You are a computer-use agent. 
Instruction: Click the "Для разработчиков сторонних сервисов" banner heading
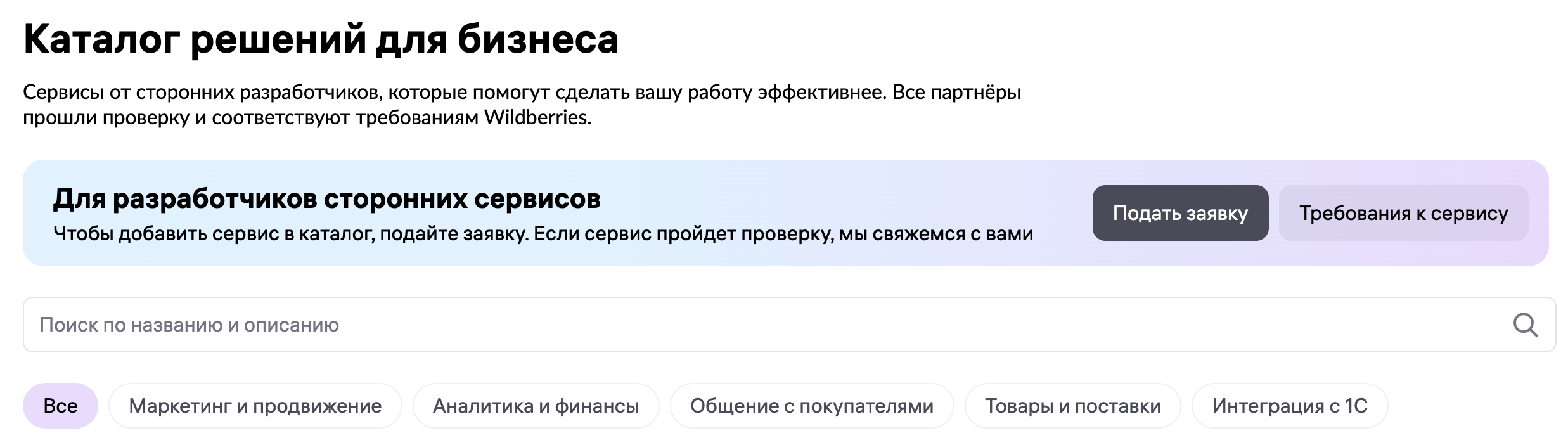[326, 199]
